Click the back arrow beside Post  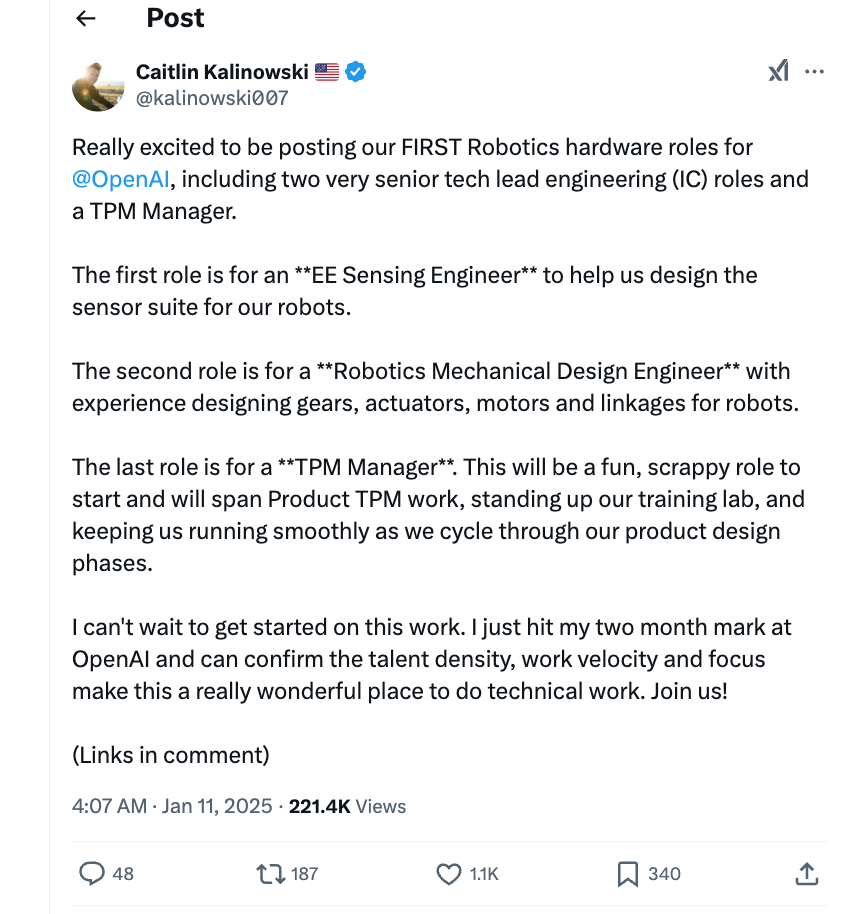[x=86, y=18]
